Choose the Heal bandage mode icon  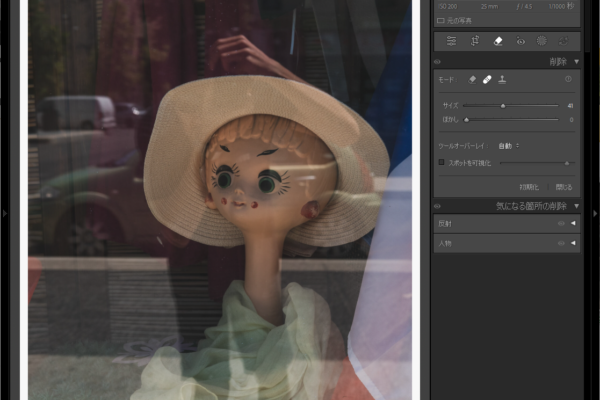[487, 80]
